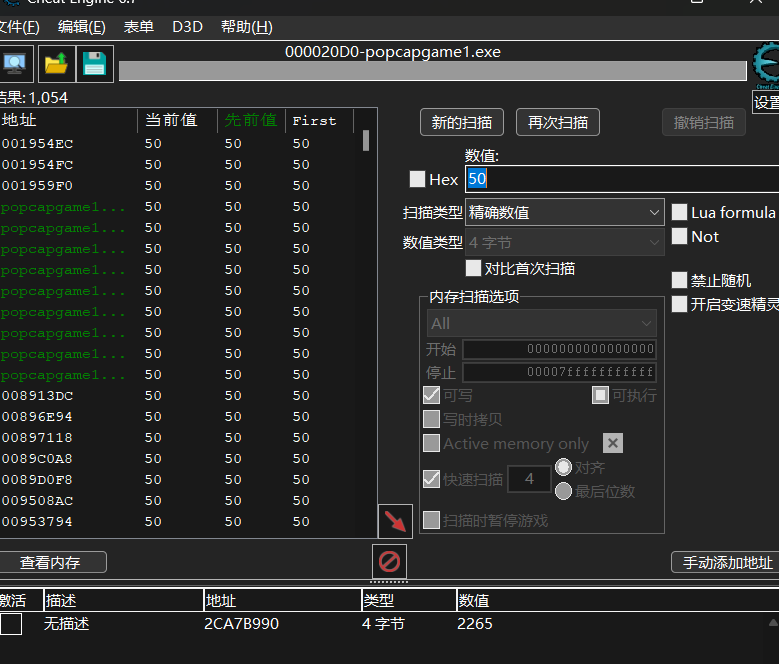This screenshot has width=779, height=664.
Task: Toggle Active memory only checkbox
Action: coord(431,443)
